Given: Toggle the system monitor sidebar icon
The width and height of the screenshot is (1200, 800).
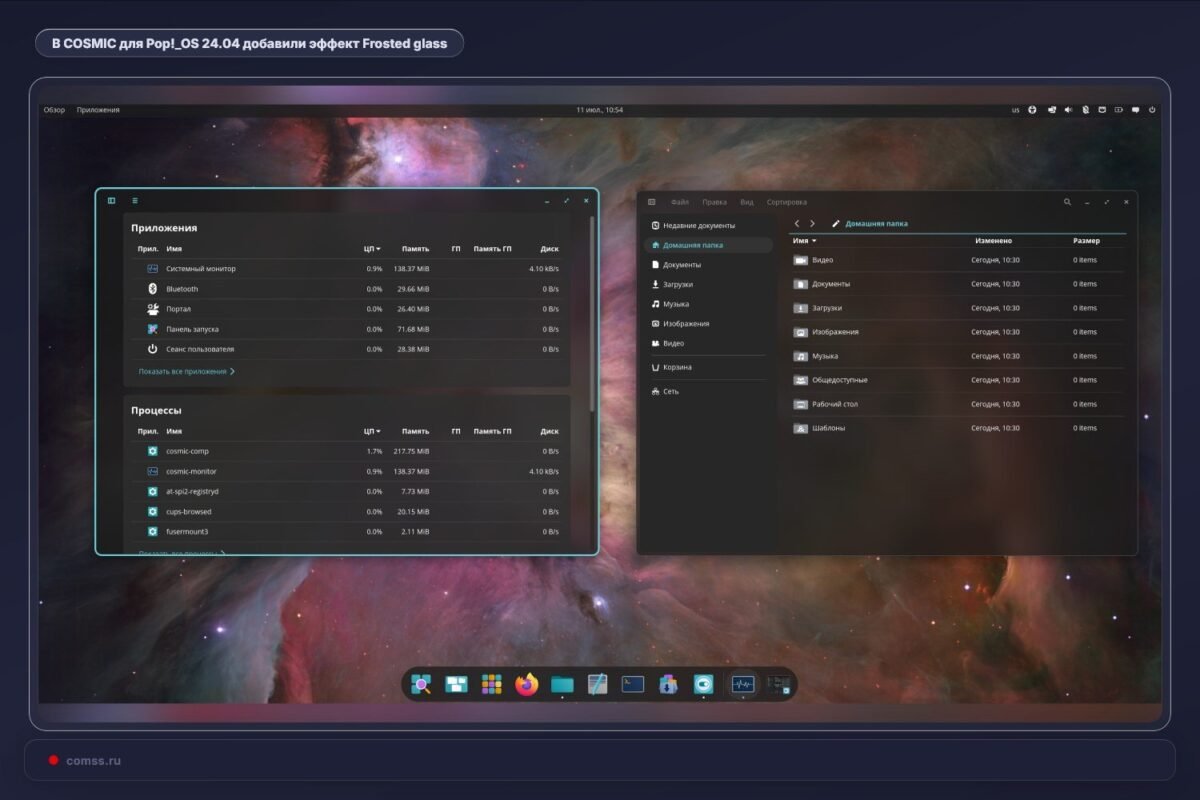Looking at the screenshot, I should click(112, 201).
